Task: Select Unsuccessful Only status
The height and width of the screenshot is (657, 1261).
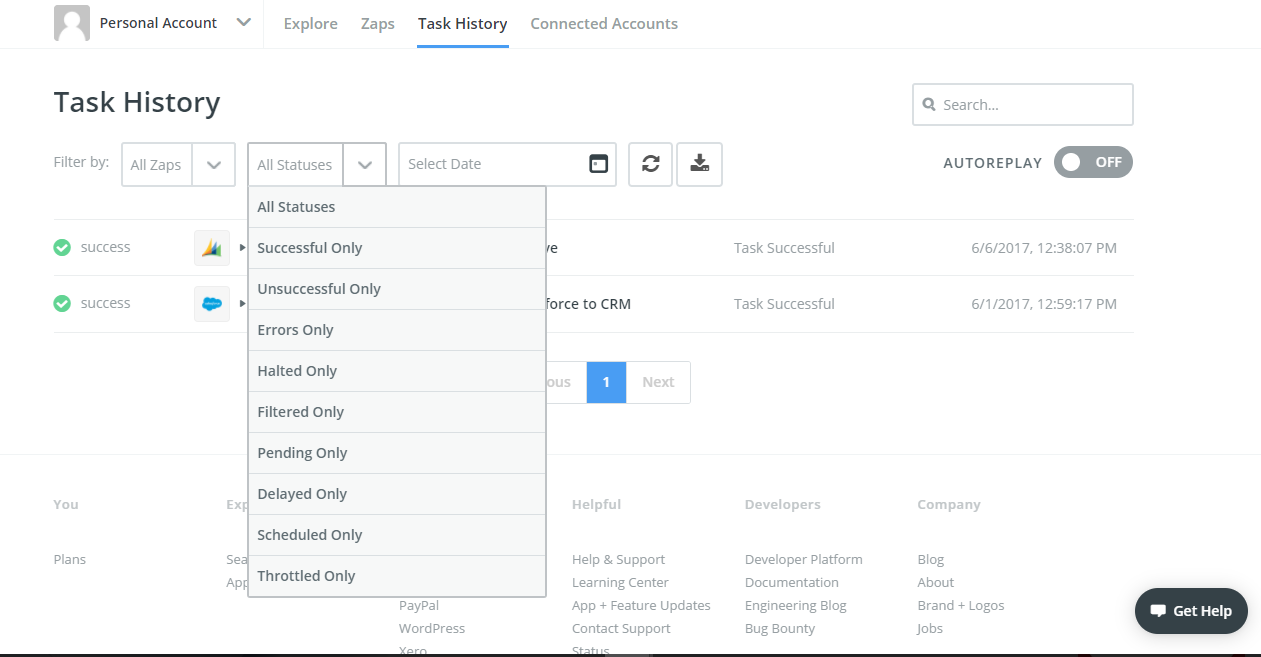Action: click(x=397, y=289)
